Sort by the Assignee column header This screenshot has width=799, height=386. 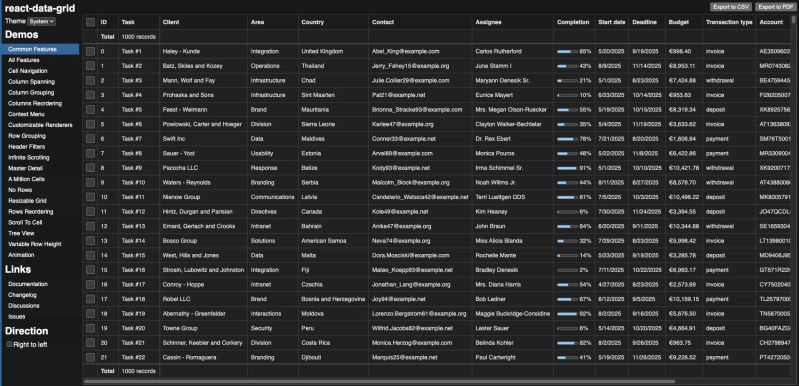[x=513, y=22]
